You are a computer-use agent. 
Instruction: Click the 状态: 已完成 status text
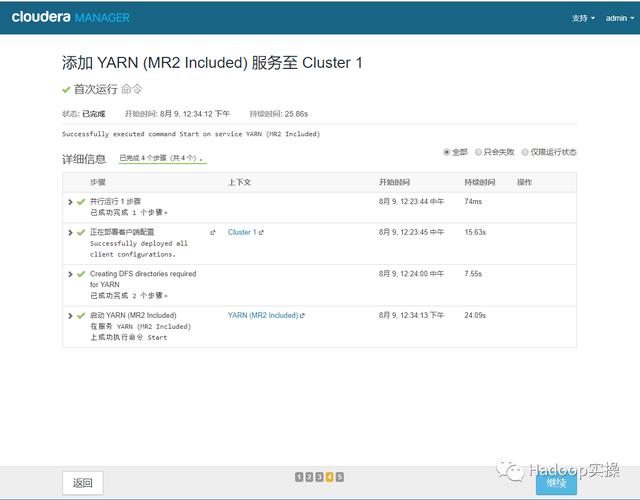(x=84, y=114)
